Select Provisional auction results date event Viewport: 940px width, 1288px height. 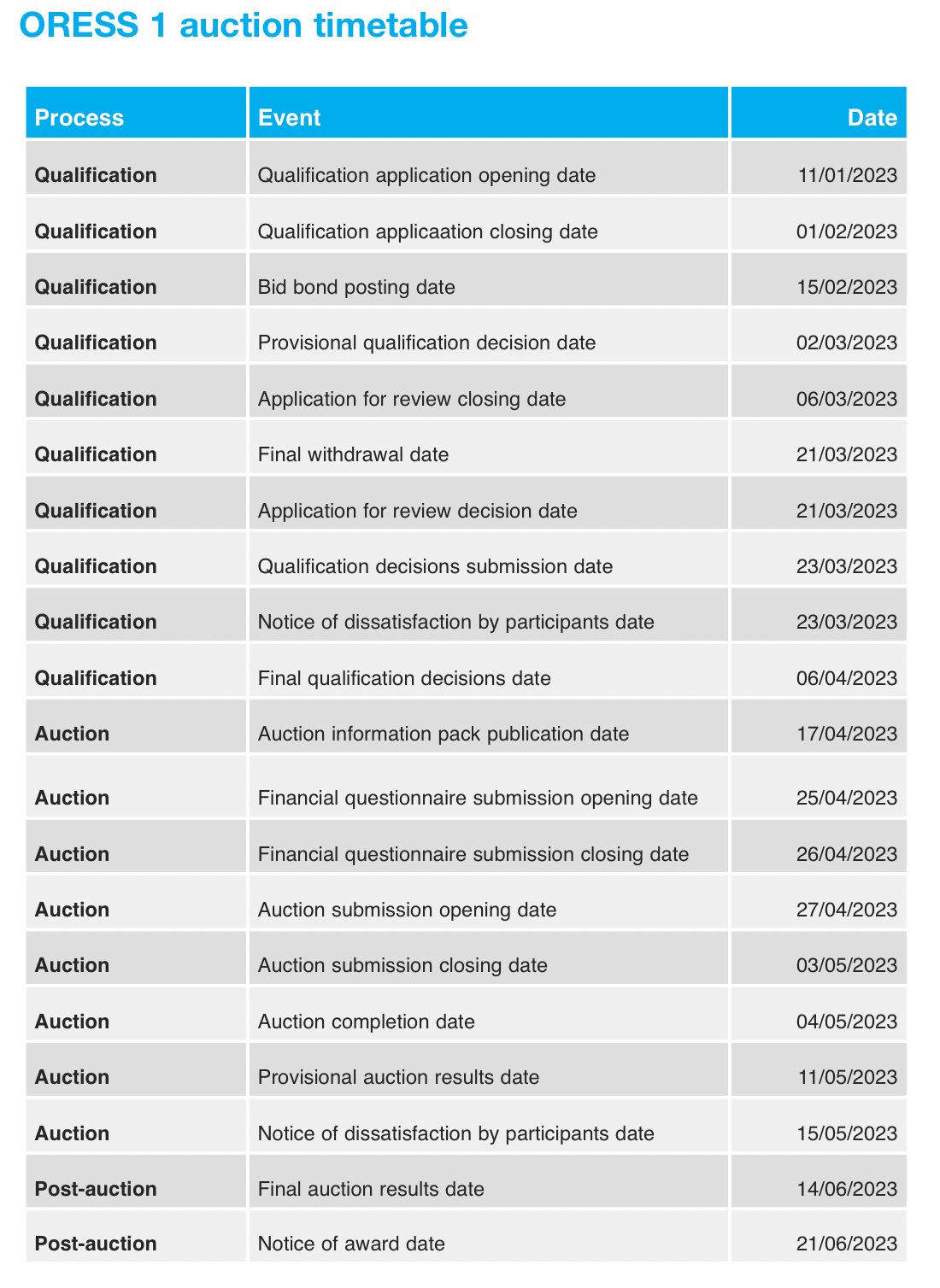[398, 1077]
